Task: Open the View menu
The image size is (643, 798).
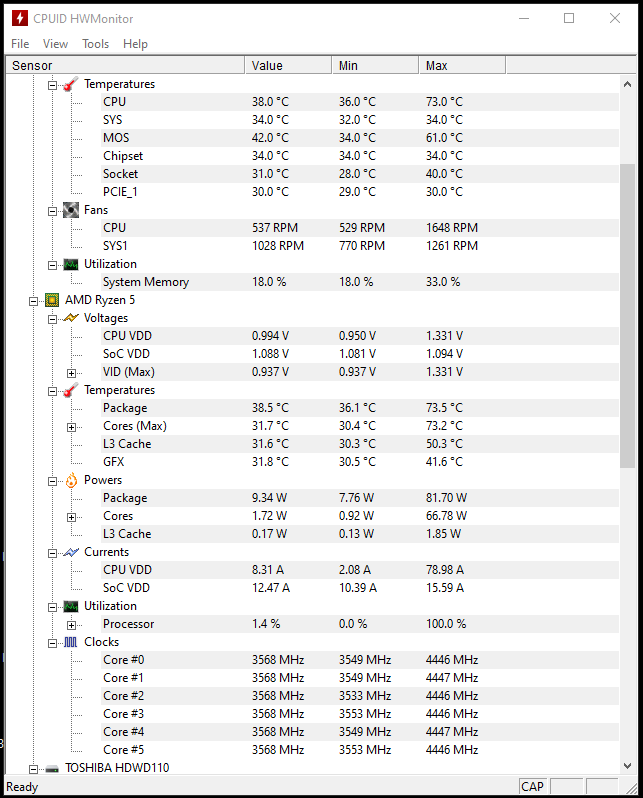Action: coord(56,44)
